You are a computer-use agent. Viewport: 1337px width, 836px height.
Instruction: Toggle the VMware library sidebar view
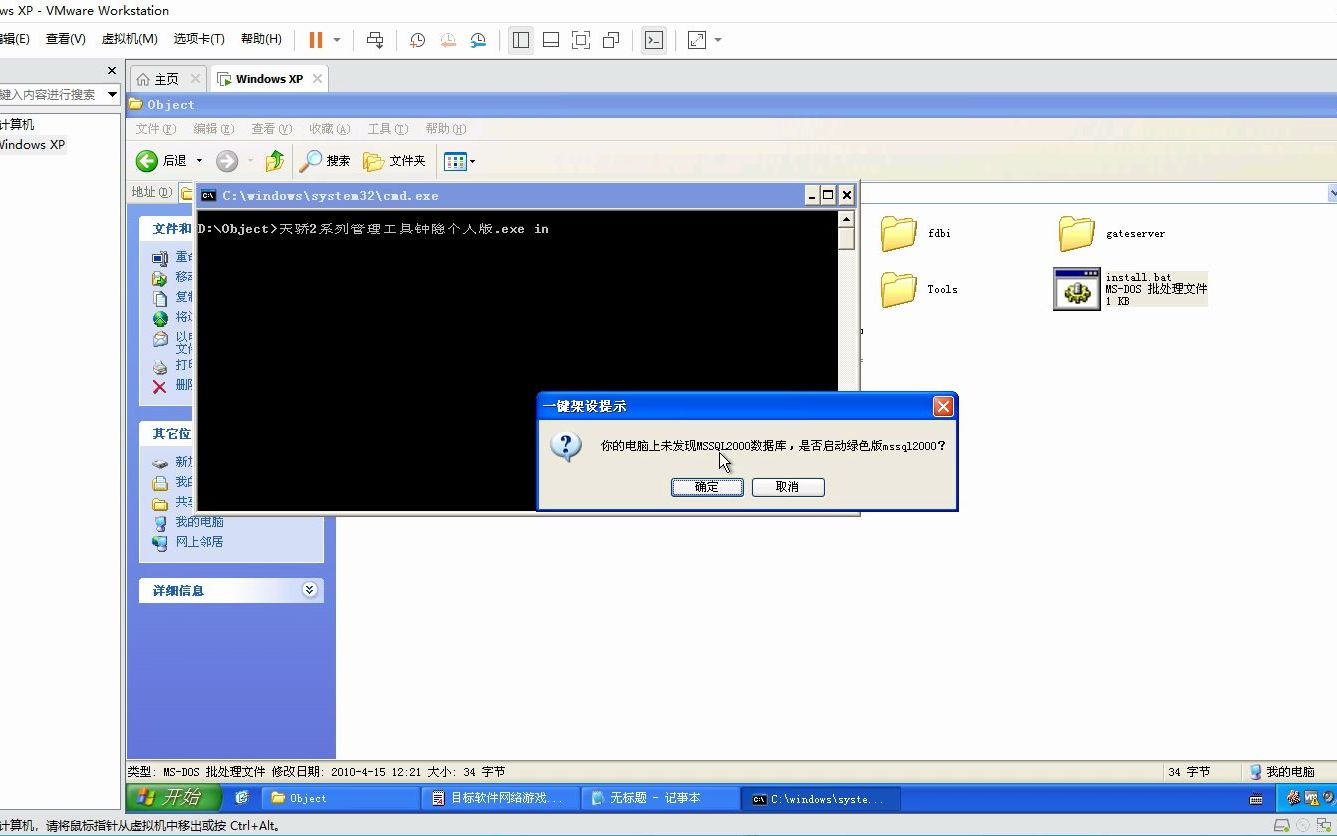pos(521,40)
